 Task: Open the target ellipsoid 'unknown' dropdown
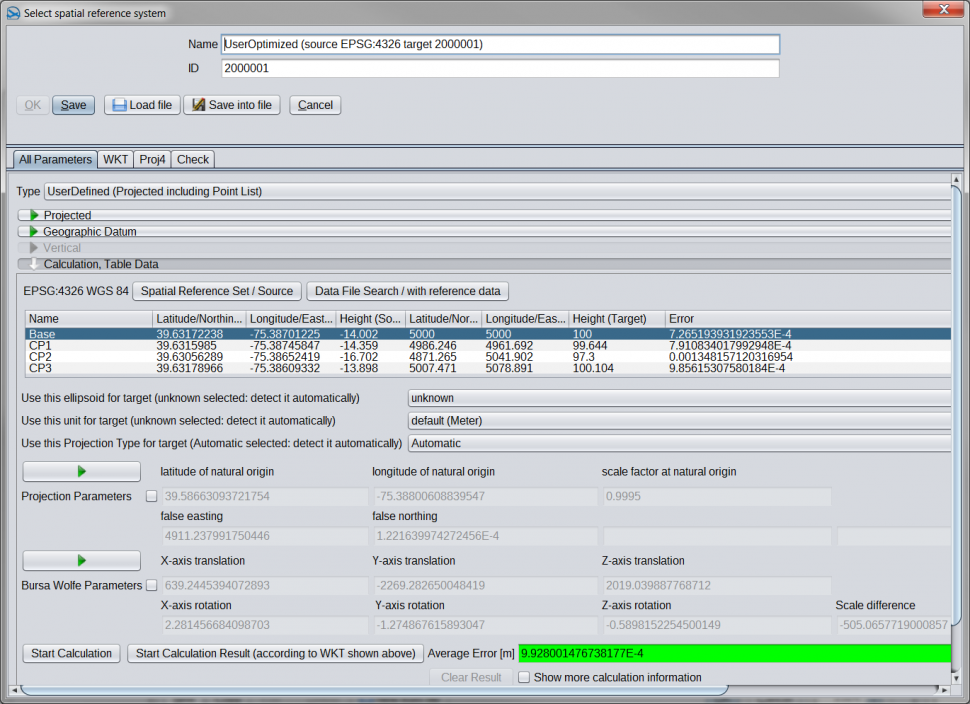pyautogui.click(x=679, y=398)
